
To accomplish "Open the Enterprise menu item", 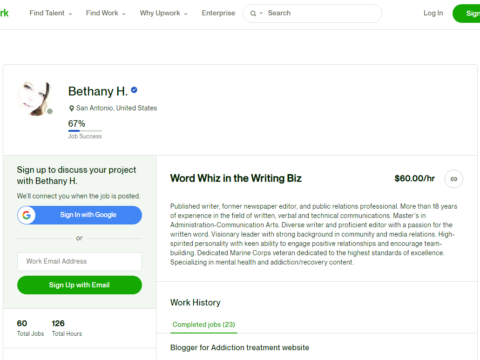I will point(218,13).
